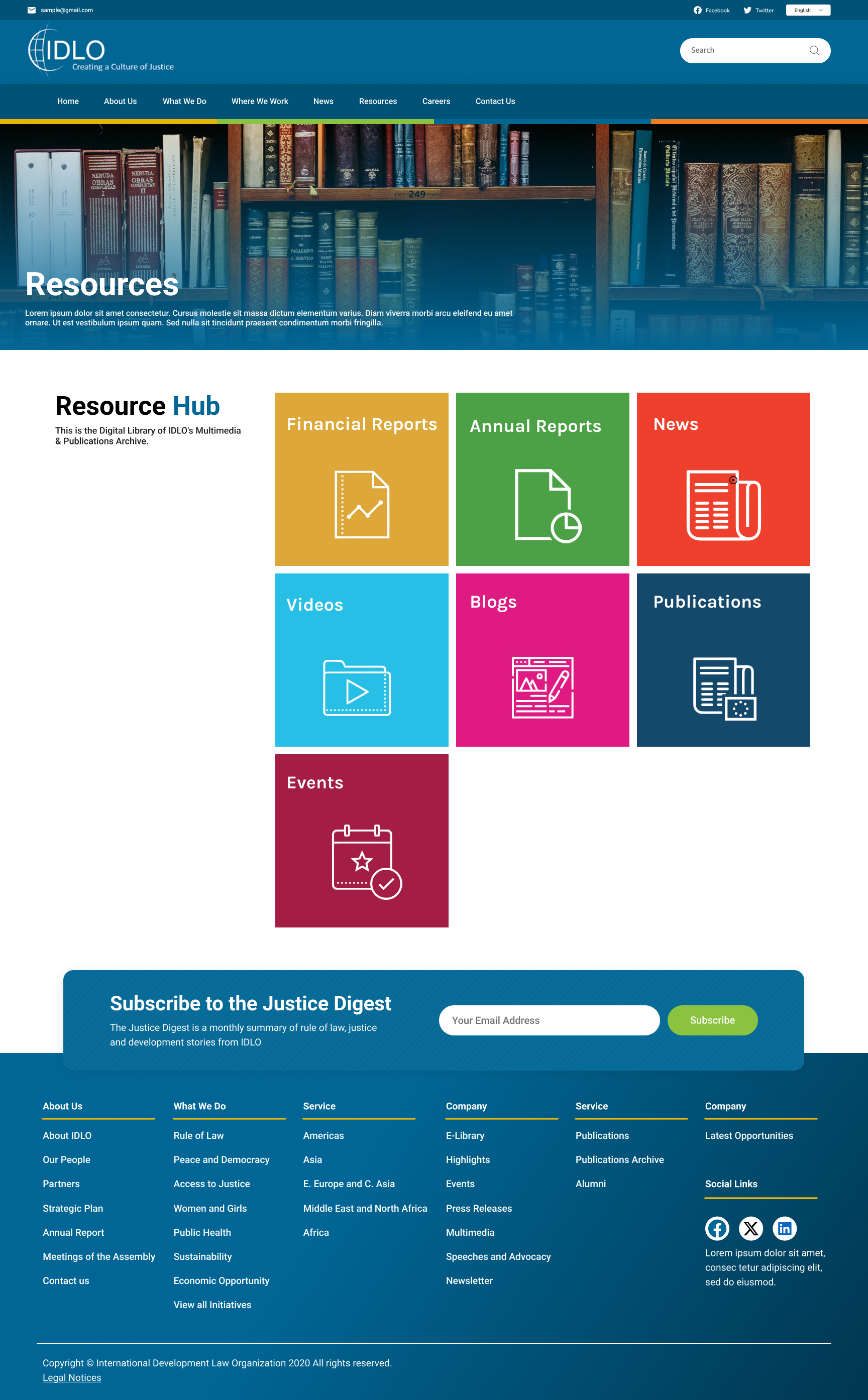Go to Where We Work menu item

pyautogui.click(x=260, y=101)
